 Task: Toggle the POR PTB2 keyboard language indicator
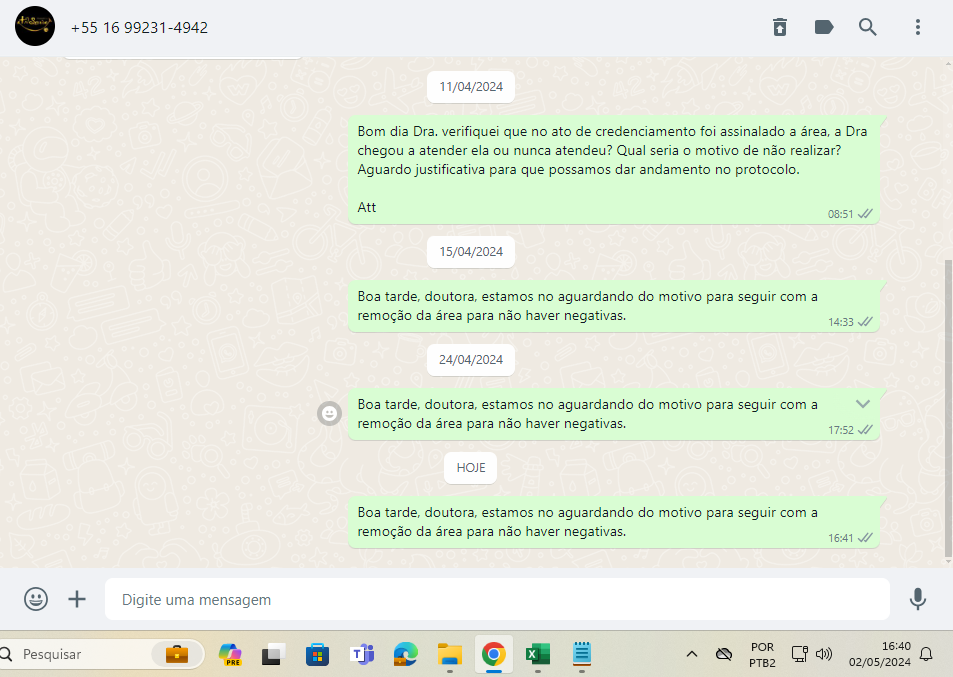761,654
